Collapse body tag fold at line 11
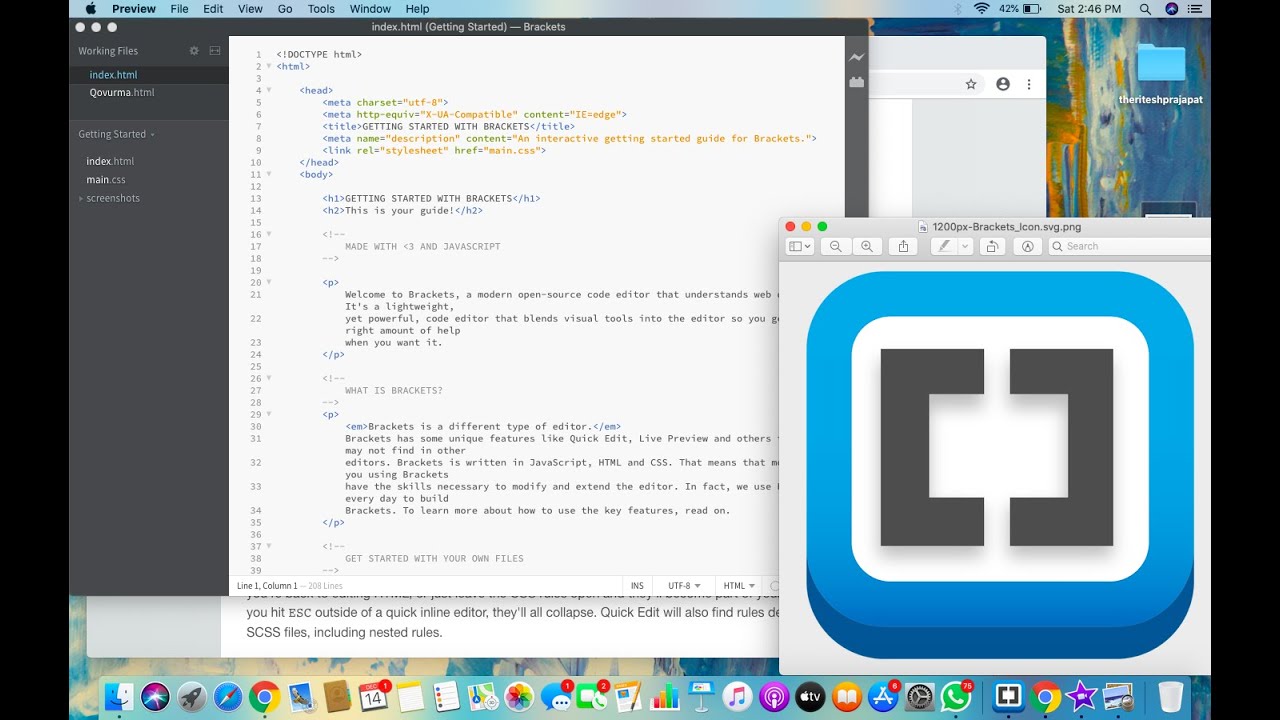 [269, 174]
